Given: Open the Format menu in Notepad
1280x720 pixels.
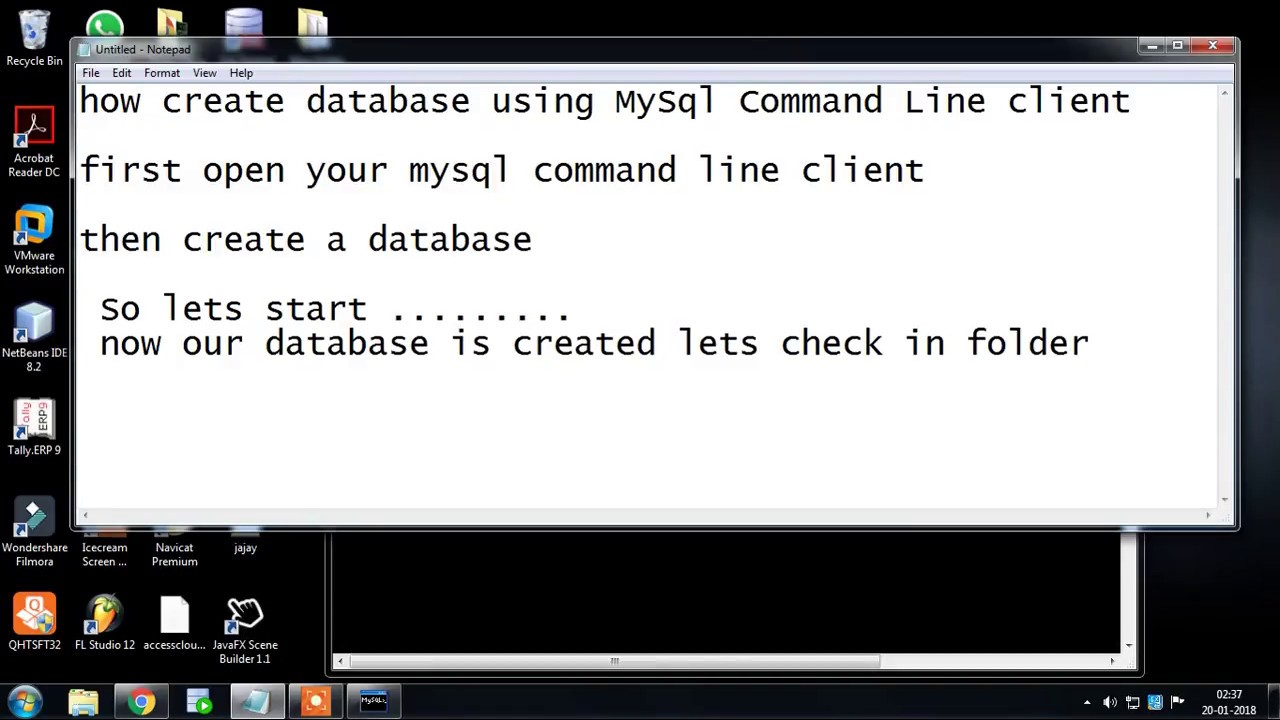Looking at the screenshot, I should (162, 73).
